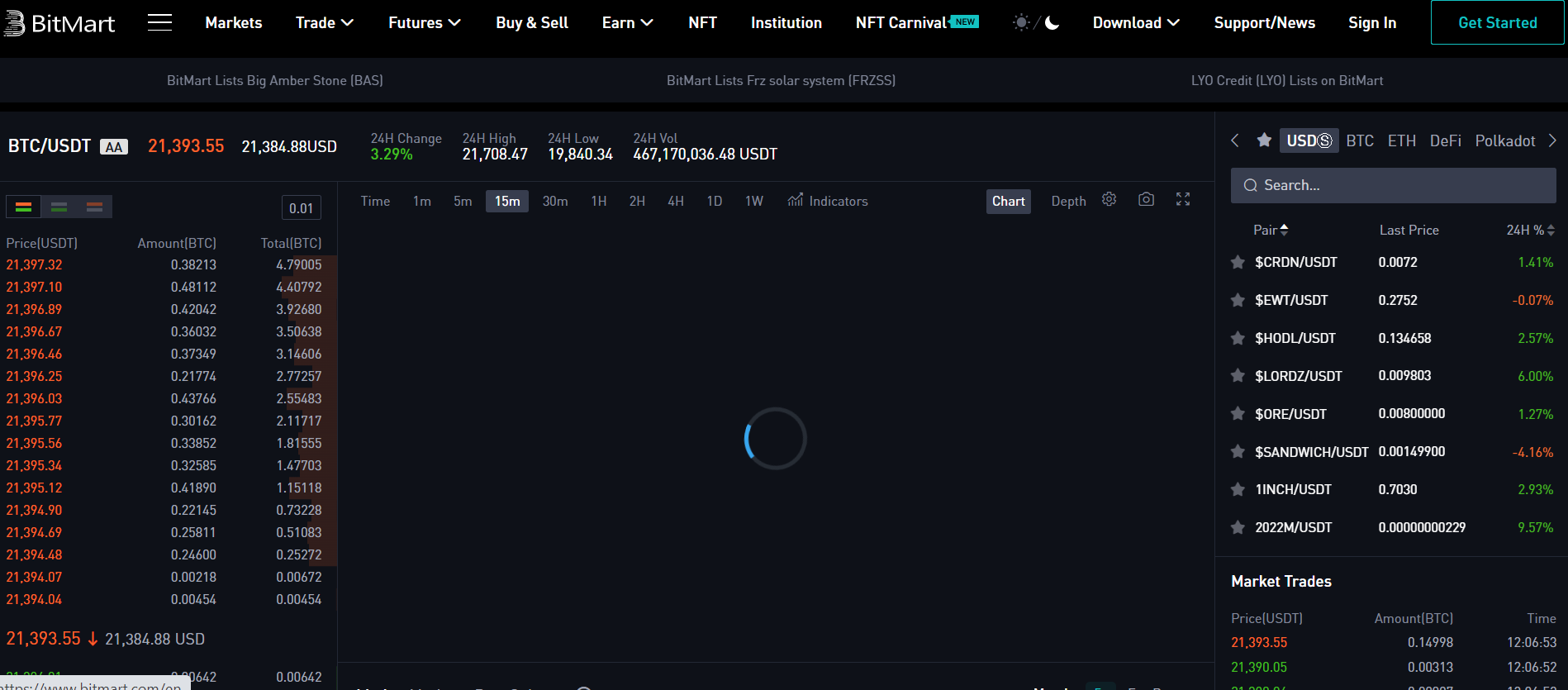Viewport: 1568px width, 690px height.
Task: Expand the Trade menu
Action: click(325, 23)
